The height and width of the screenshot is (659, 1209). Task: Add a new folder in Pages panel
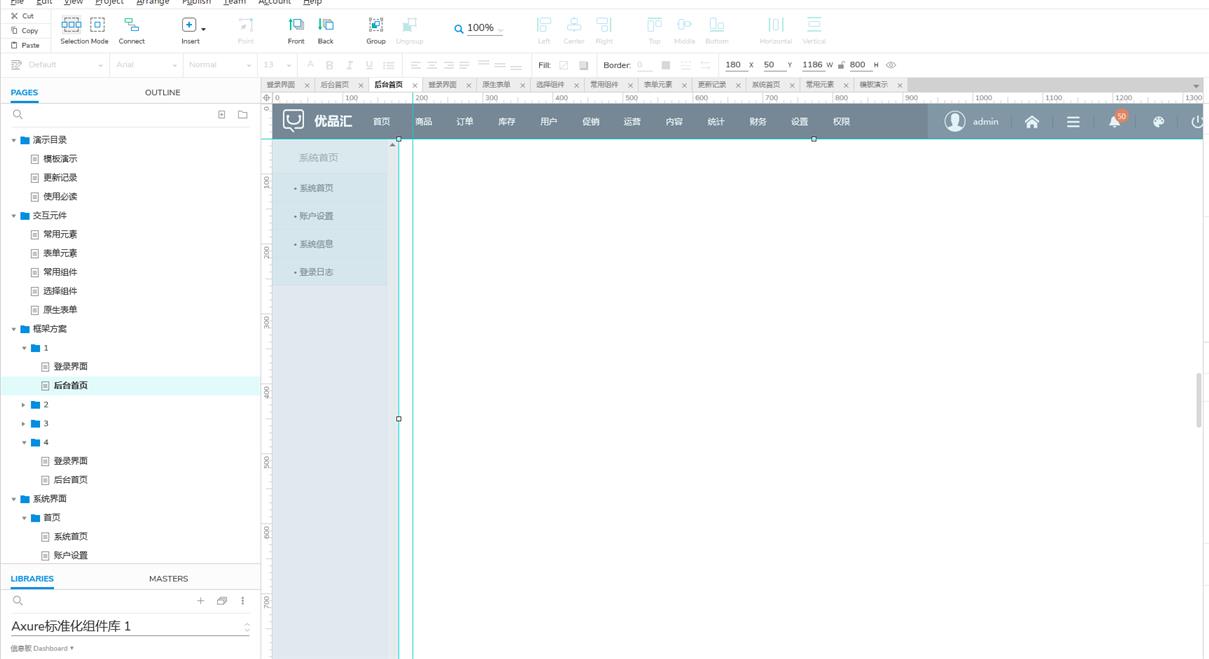242,115
